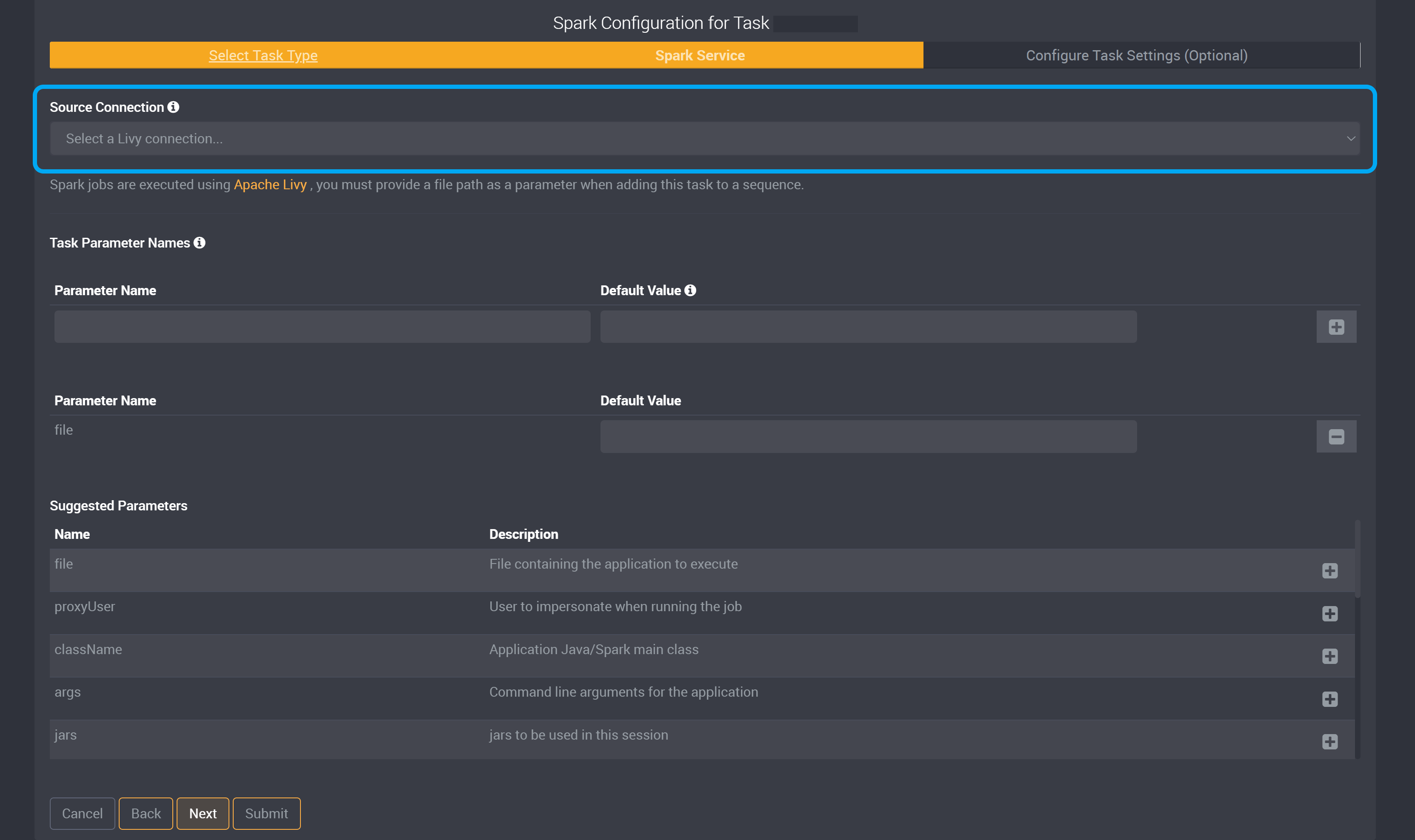Add suggested parameter file
The image size is (1415, 840).
tap(1329, 571)
